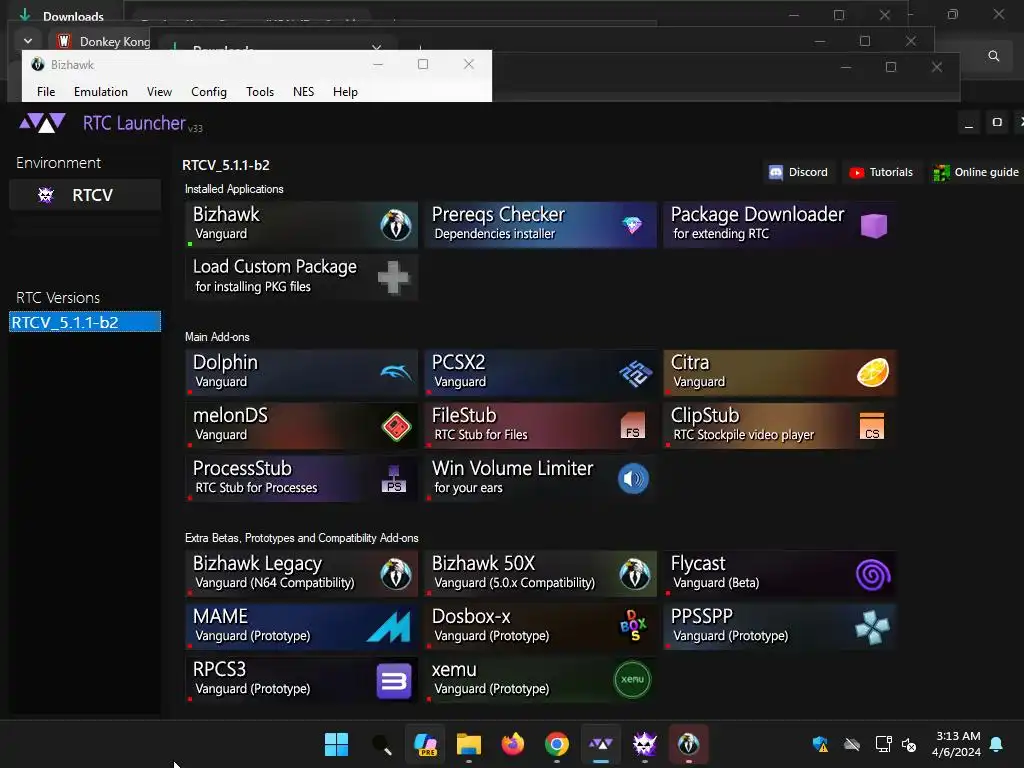Open the YouTube Tutorials button
This screenshot has height=768, width=1024.
[x=881, y=172]
